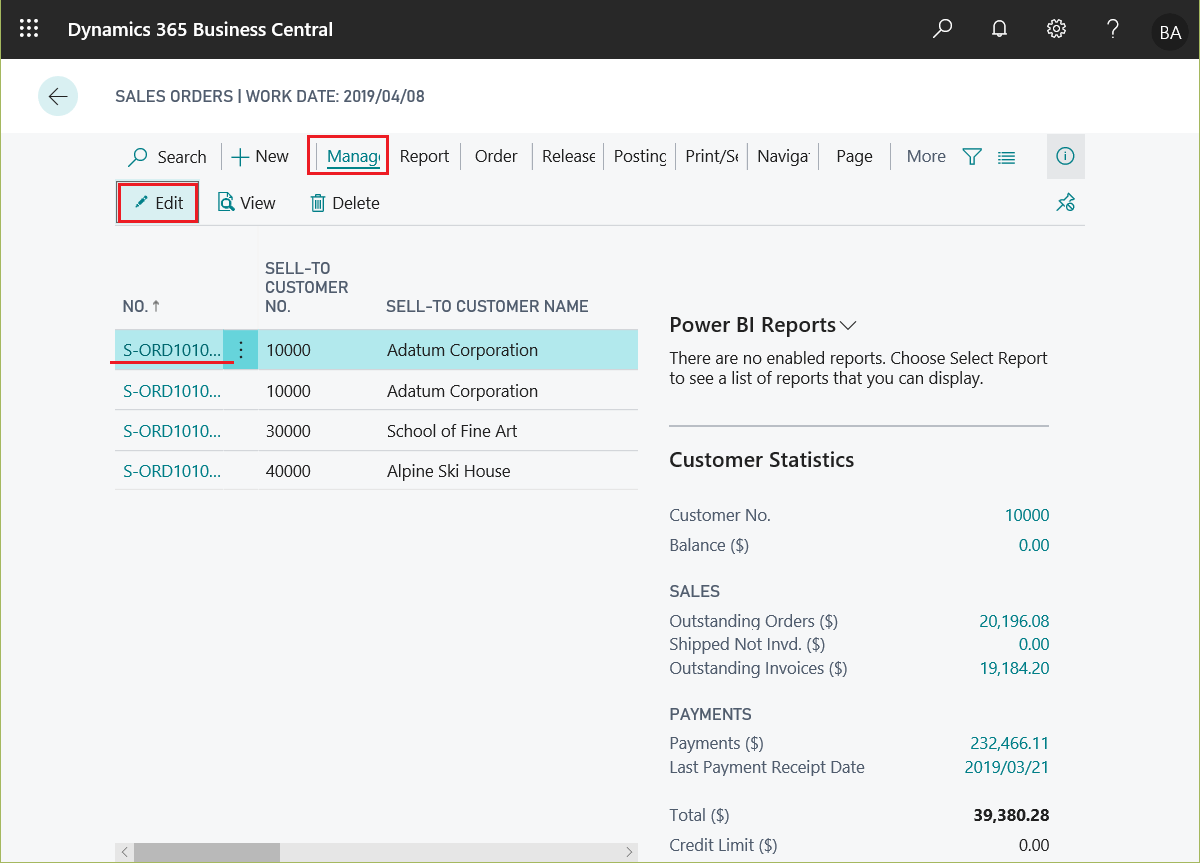Open the Print/Send menu

711,156
